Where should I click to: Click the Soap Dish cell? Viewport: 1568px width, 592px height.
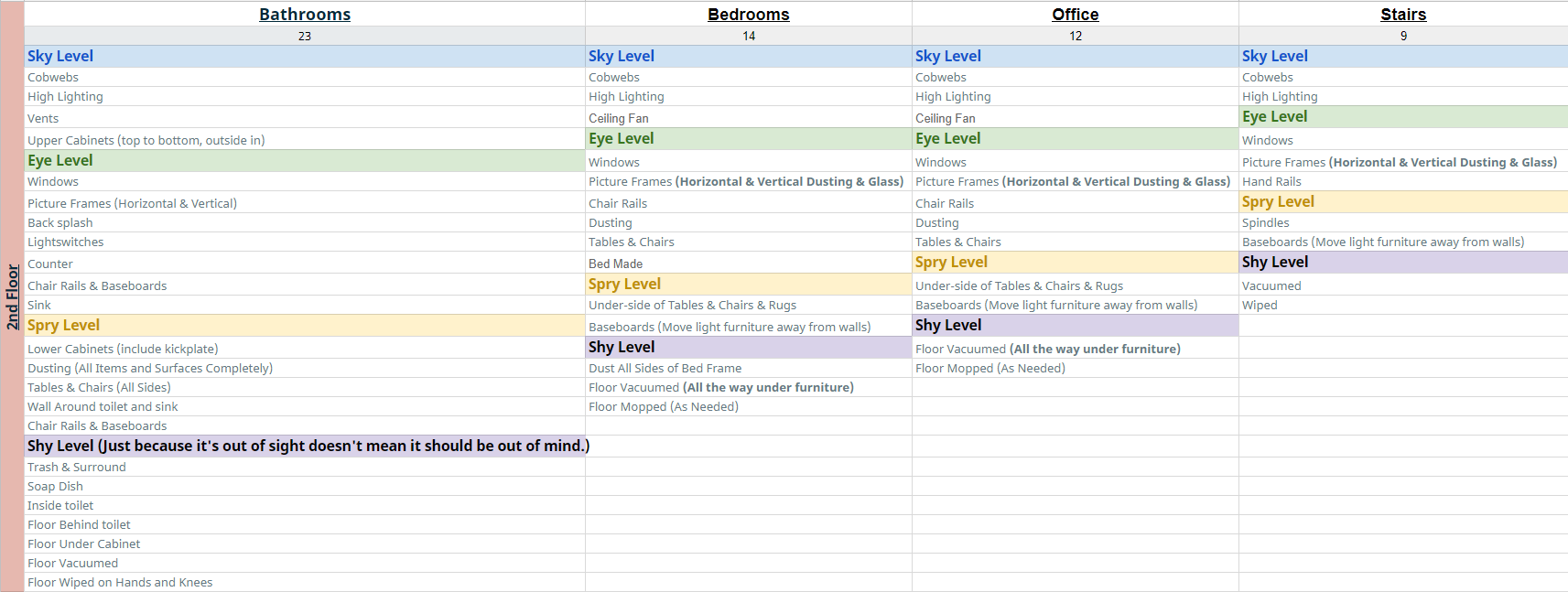[x=305, y=486]
